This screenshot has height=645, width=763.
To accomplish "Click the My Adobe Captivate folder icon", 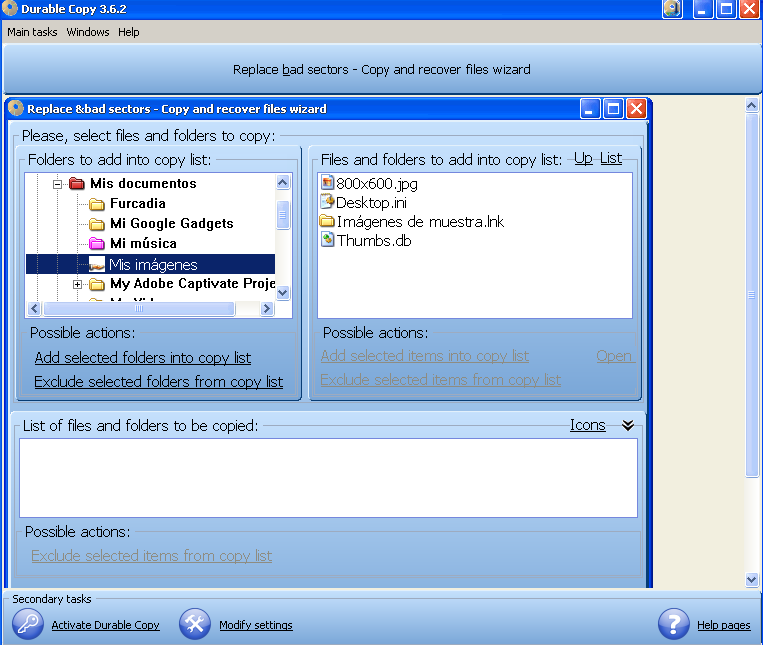I will point(97,284).
